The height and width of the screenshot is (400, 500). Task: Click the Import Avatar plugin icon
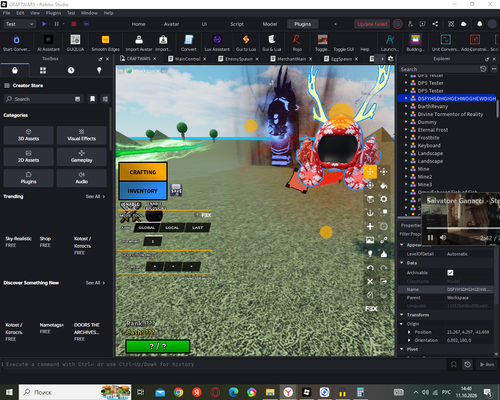coord(139,40)
